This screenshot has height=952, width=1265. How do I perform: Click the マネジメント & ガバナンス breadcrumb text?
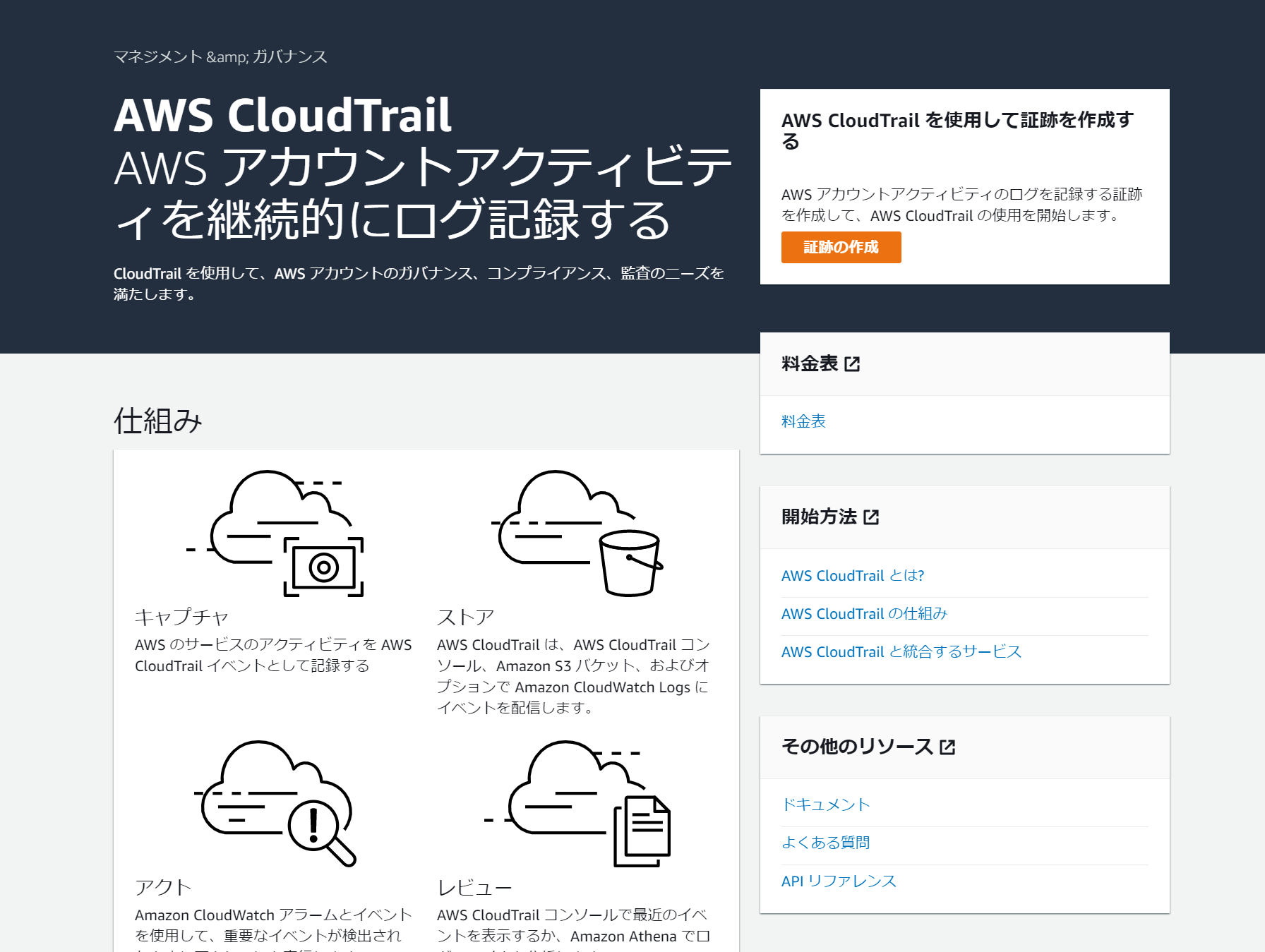pyautogui.click(x=220, y=57)
